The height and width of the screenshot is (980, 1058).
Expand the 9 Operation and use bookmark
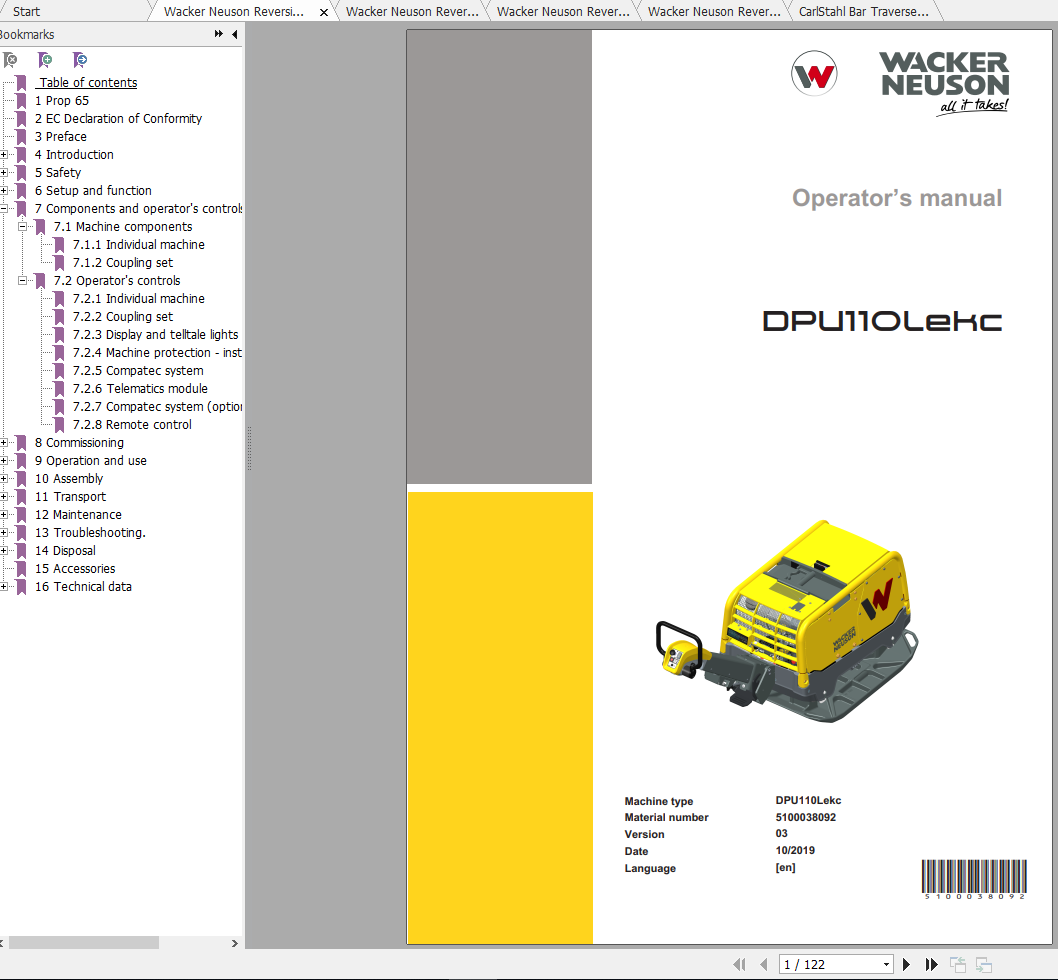coord(3,460)
